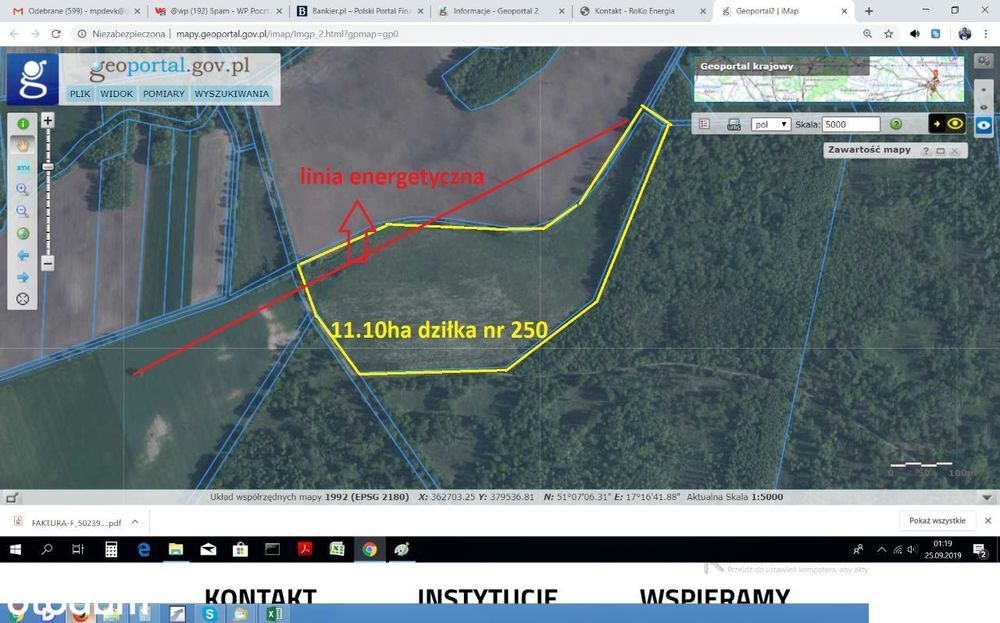Bookmark this page with star icon
Image resolution: width=1000 pixels, height=623 pixels.
pyautogui.click(x=888, y=34)
